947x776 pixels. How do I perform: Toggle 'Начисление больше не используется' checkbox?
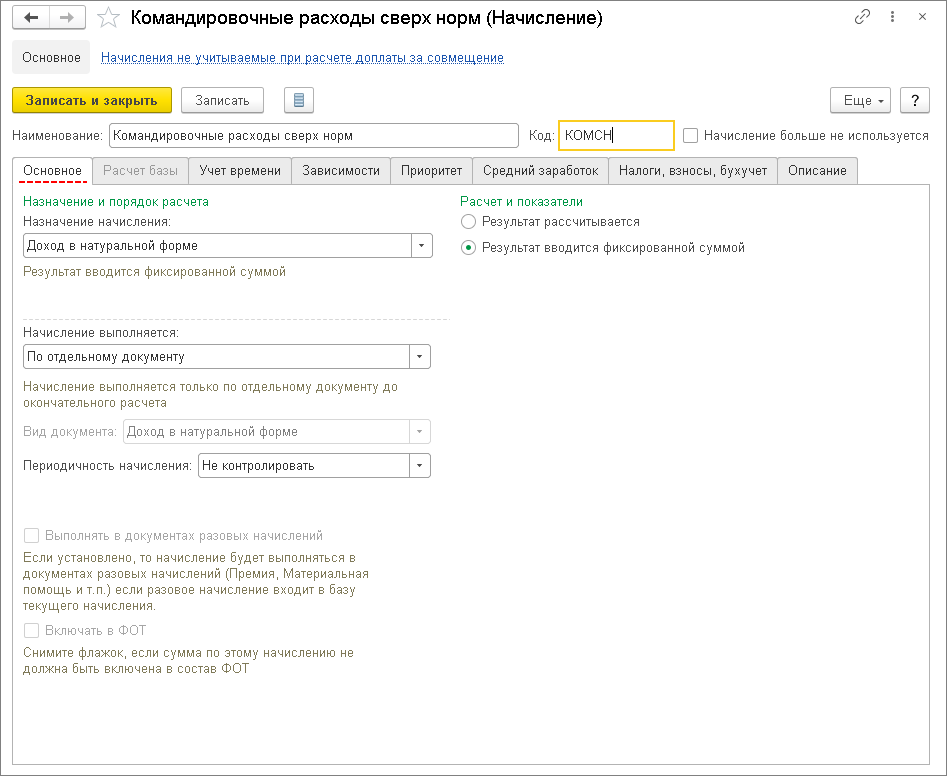point(690,135)
